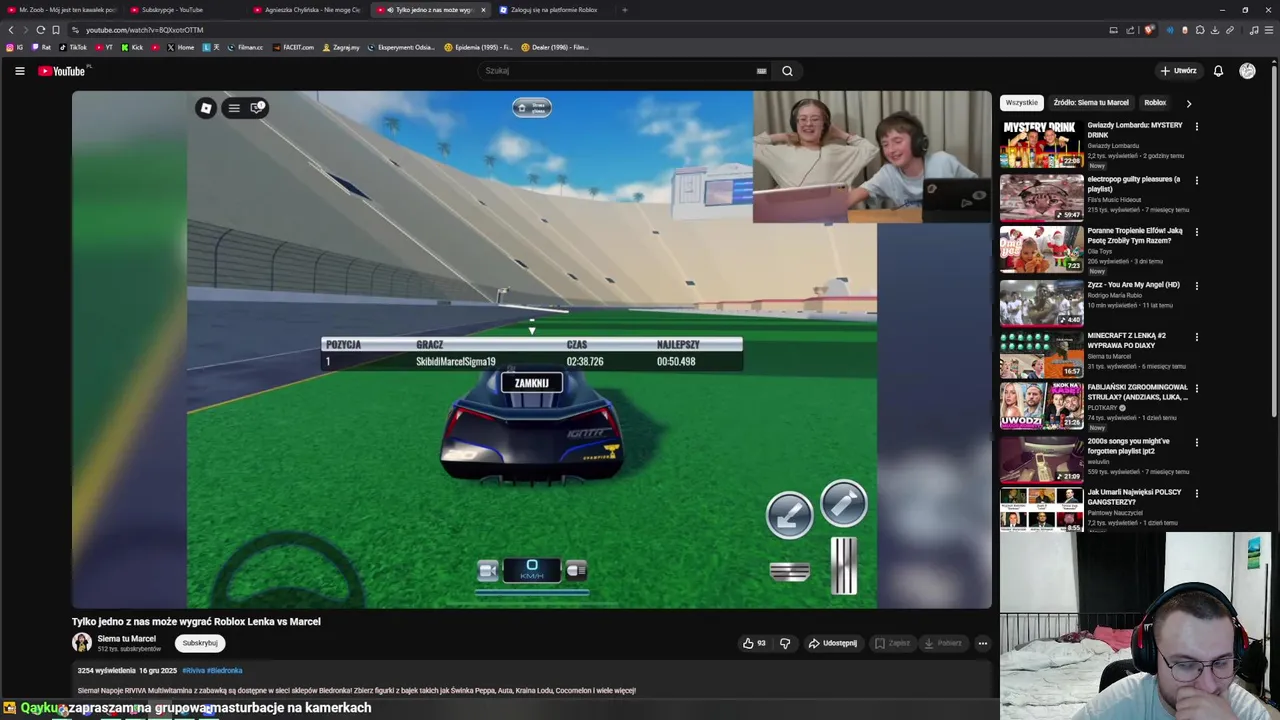Image resolution: width=1280 pixels, height=720 pixels.
Task: Click the game camera icon beside the speedometer
Action: click(x=488, y=571)
